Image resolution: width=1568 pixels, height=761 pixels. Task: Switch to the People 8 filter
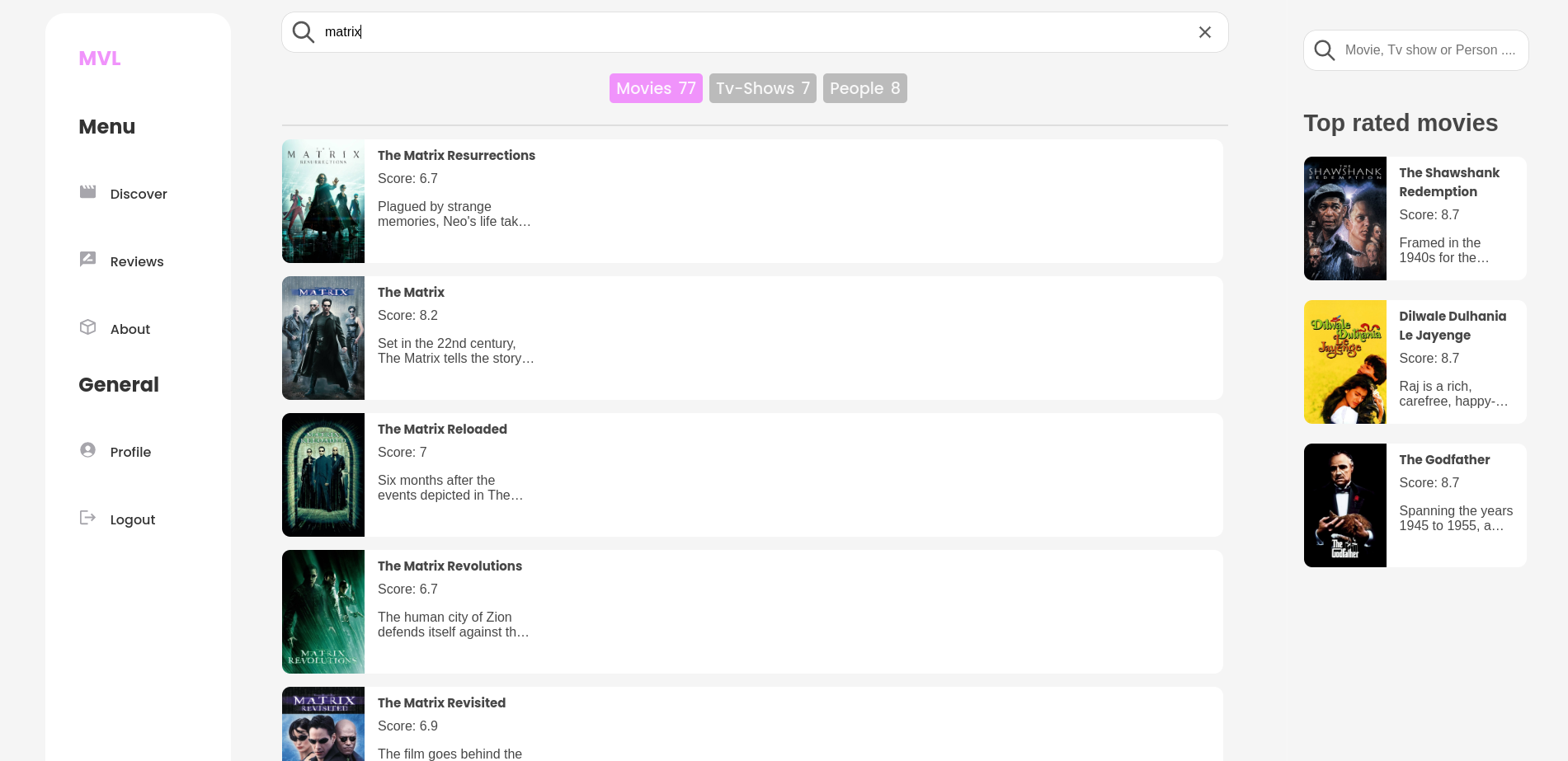[864, 88]
